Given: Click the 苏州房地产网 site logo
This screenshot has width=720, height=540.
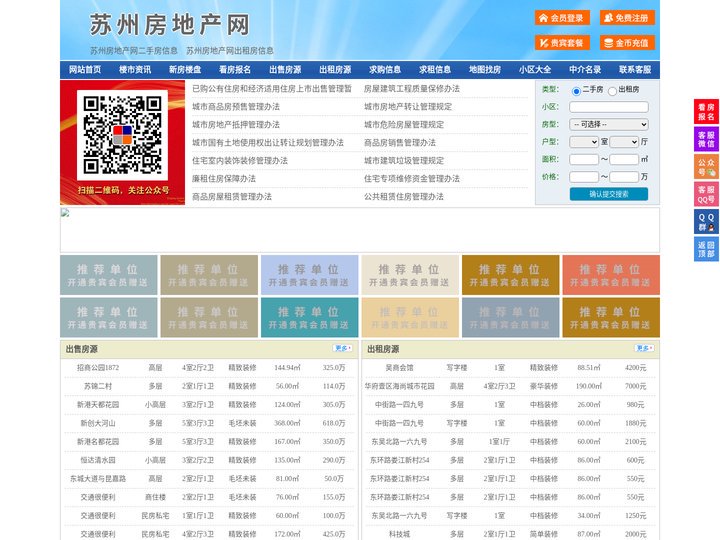Looking at the screenshot, I should 170,25.
